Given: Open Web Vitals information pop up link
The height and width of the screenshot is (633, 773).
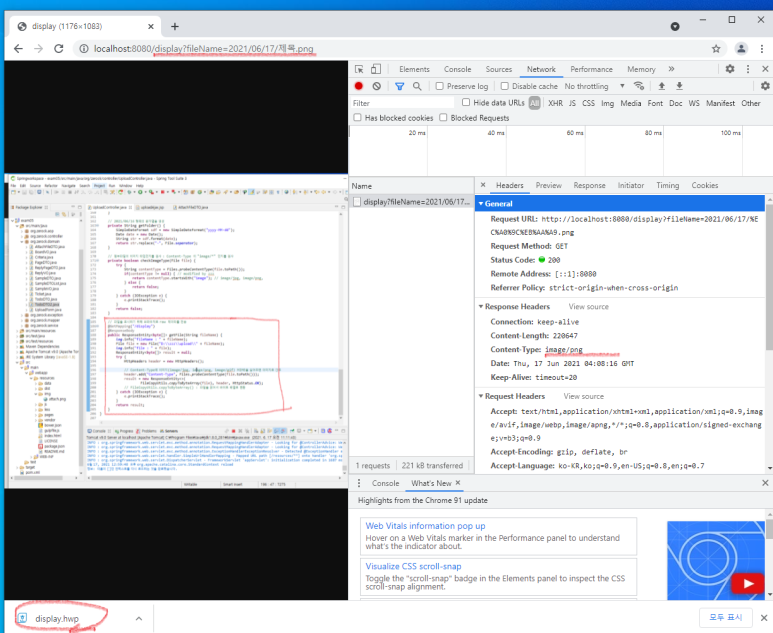Looking at the screenshot, I should coord(425,526).
